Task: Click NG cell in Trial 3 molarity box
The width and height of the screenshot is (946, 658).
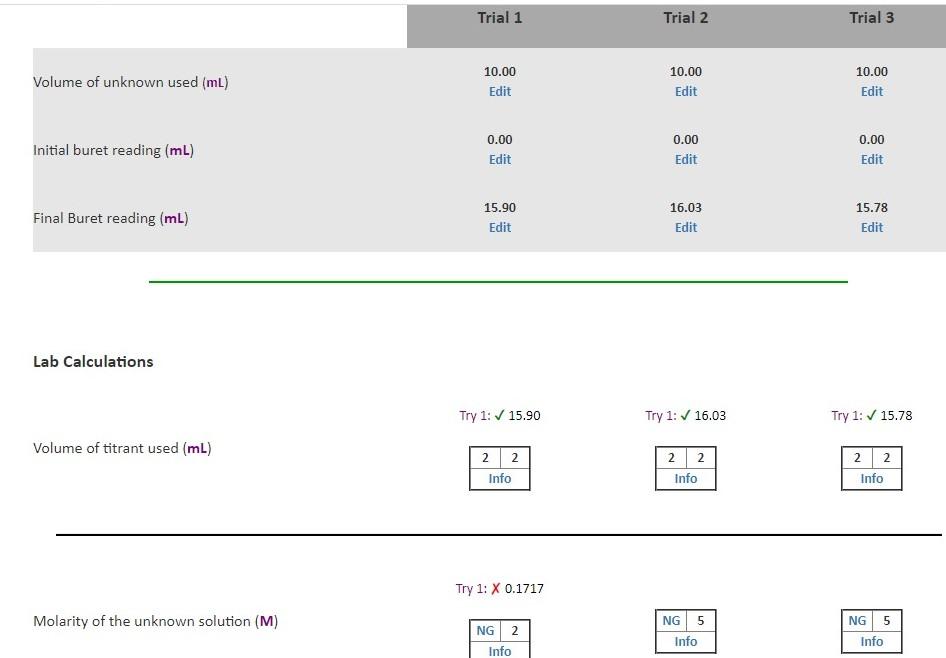Action: [857, 621]
